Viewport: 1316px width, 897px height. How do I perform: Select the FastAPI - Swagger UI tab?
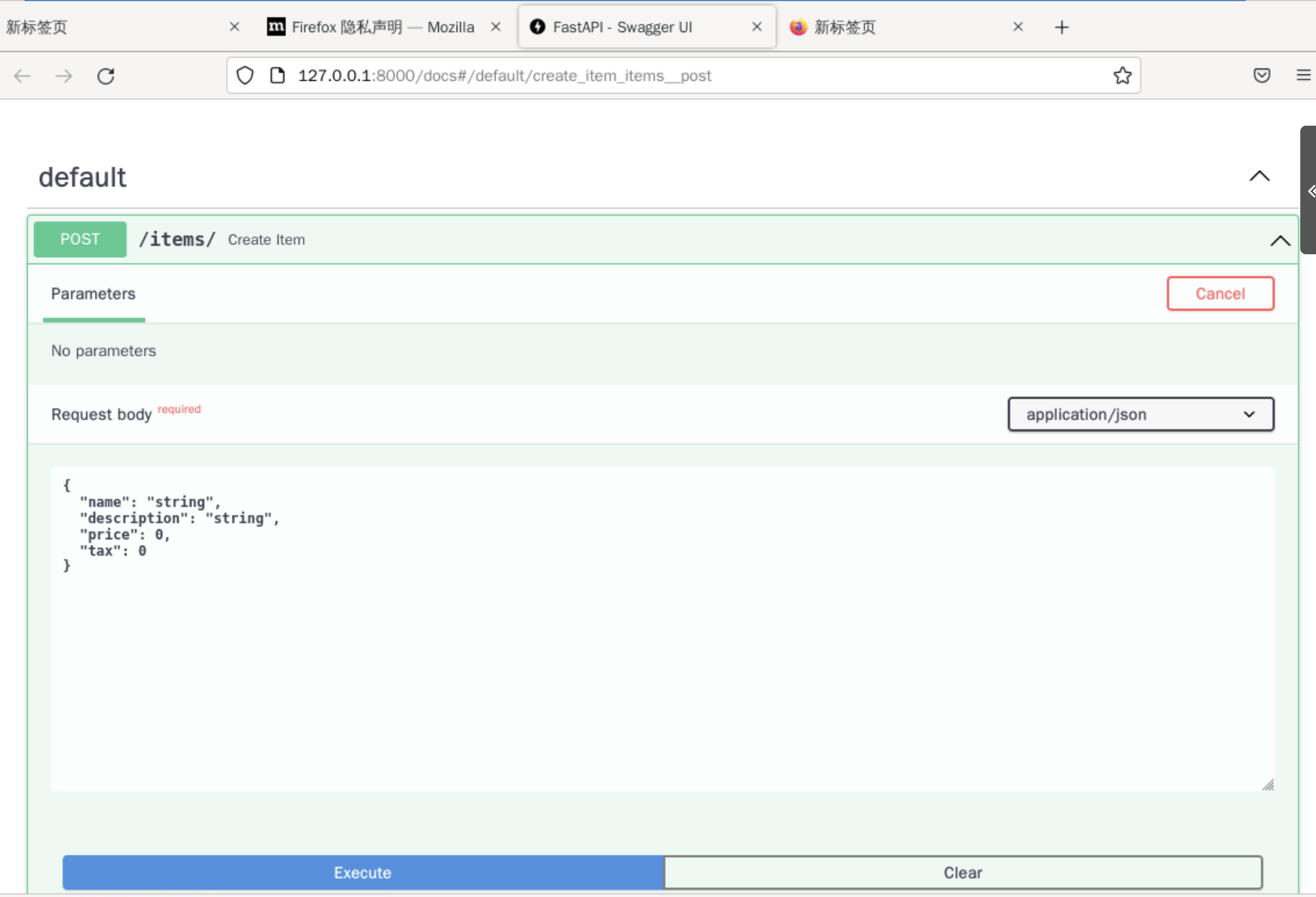(x=647, y=27)
